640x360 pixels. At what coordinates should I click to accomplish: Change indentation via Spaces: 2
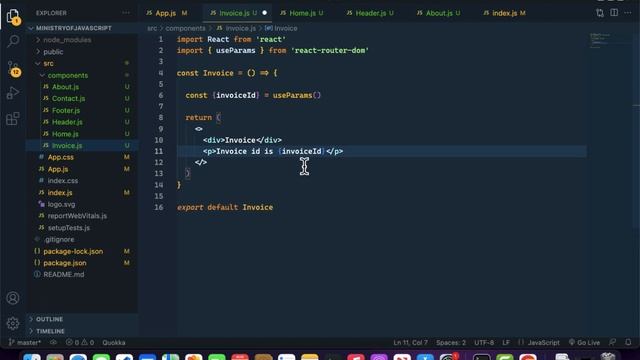point(451,342)
